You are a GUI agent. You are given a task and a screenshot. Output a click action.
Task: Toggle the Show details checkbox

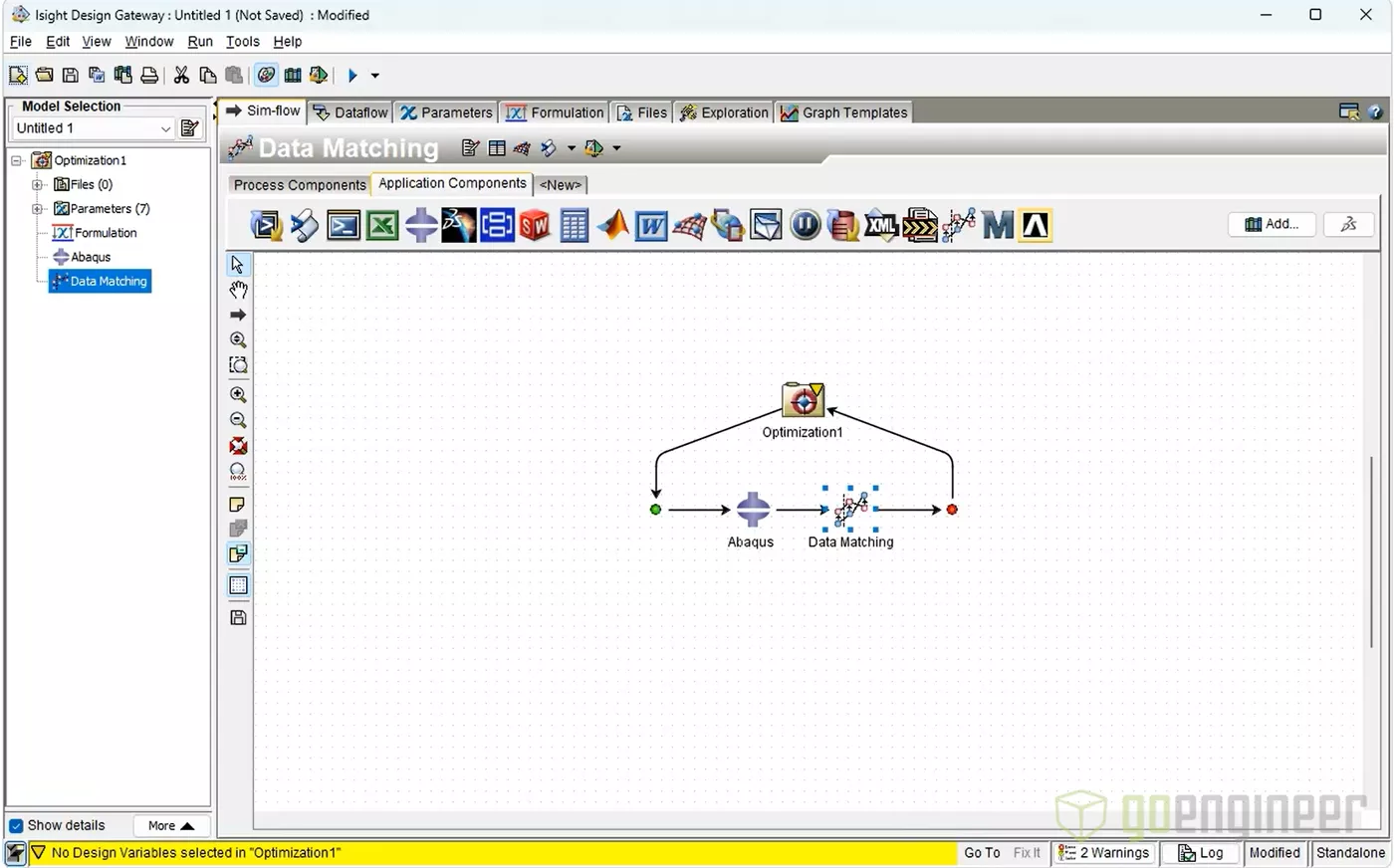pos(14,825)
